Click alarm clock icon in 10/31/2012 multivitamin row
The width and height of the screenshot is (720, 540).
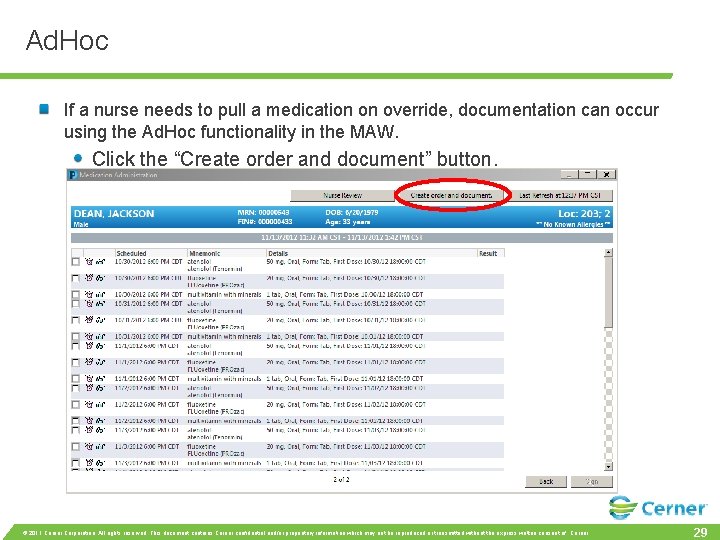(x=89, y=337)
